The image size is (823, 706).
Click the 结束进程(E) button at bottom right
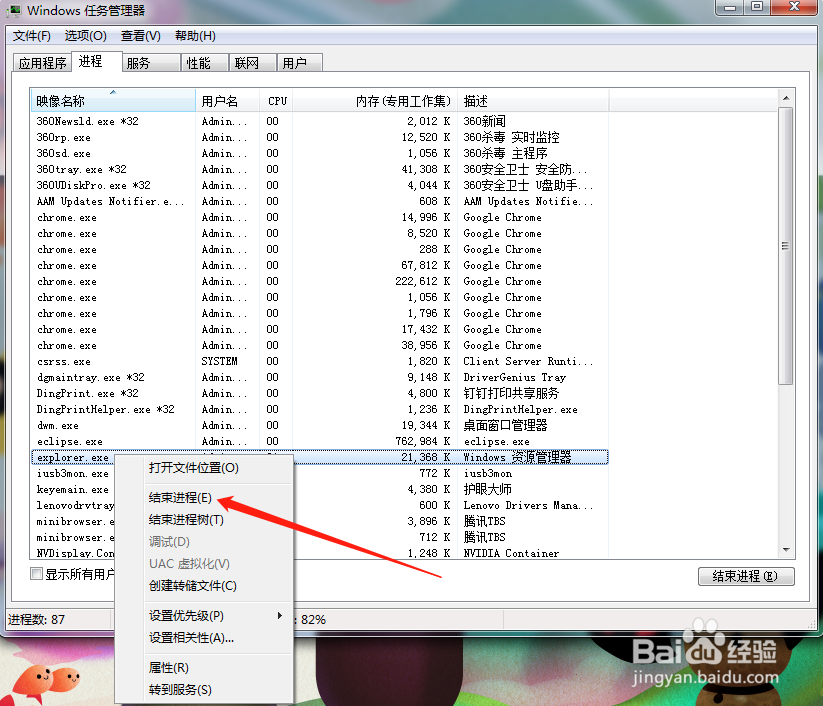[x=746, y=576]
